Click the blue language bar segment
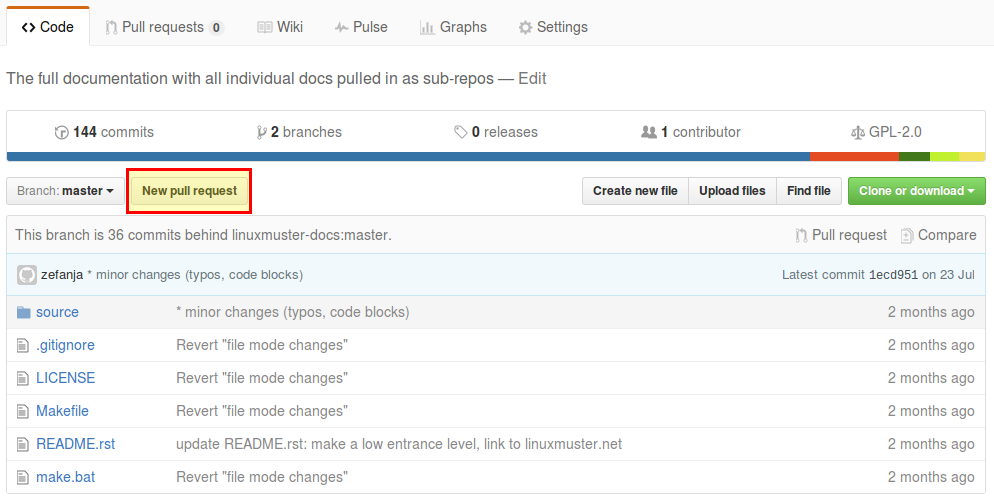The width and height of the screenshot is (994, 500). (x=408, y=157)
